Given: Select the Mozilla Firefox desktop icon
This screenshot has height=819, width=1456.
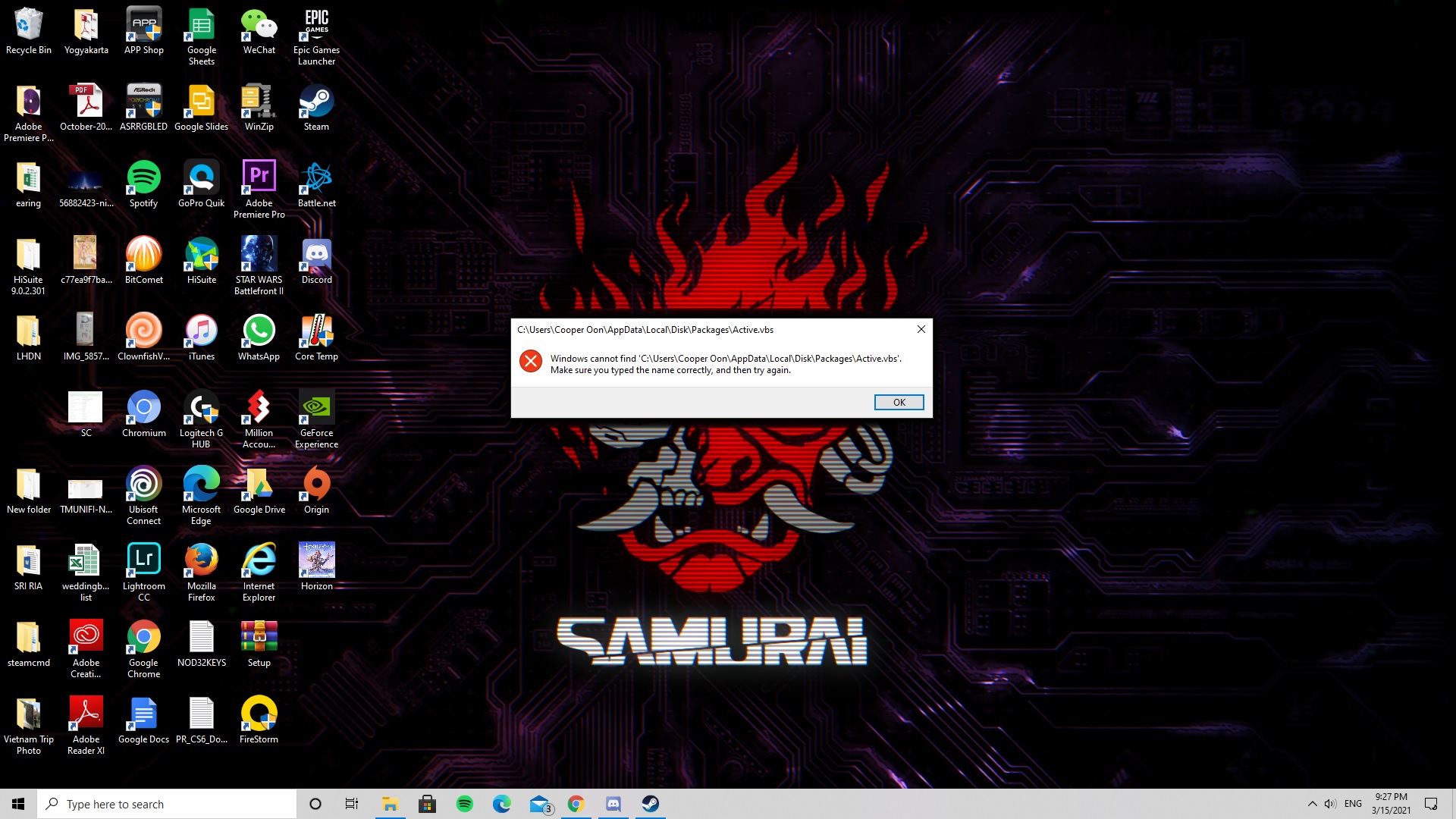Looking at the screenshot, I should pos(201,573).
